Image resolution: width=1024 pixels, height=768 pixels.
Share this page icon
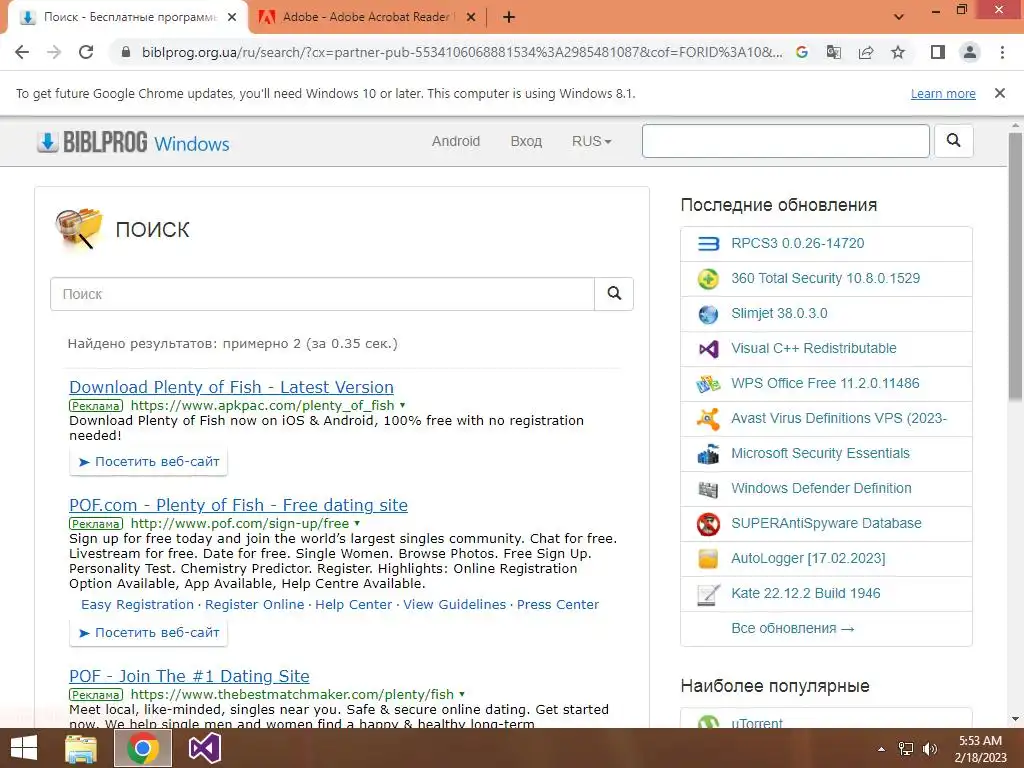pyautogui.click(x=866, y=52)
